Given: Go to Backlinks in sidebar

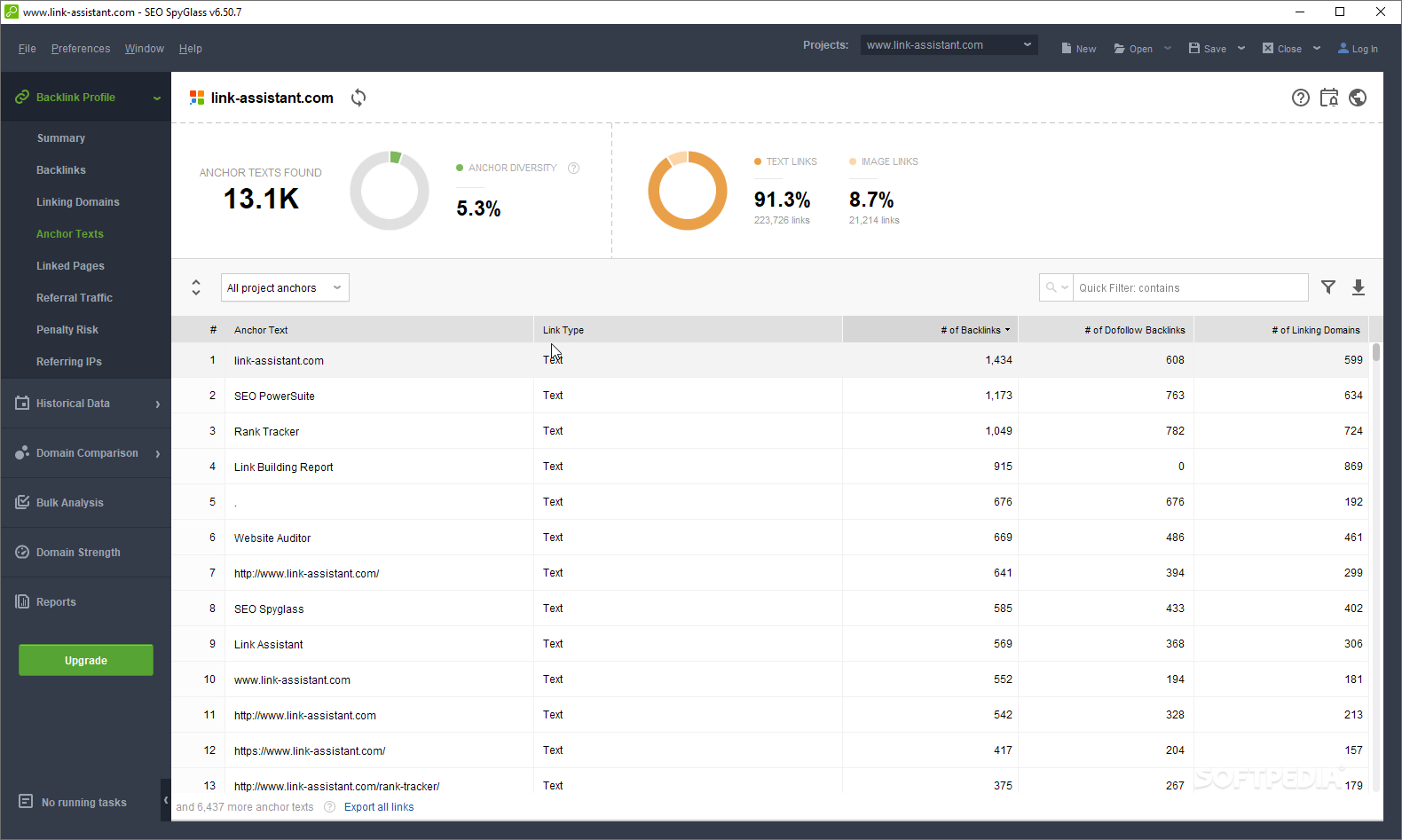Looking at the screenshot, I should [x=61, y=170].
